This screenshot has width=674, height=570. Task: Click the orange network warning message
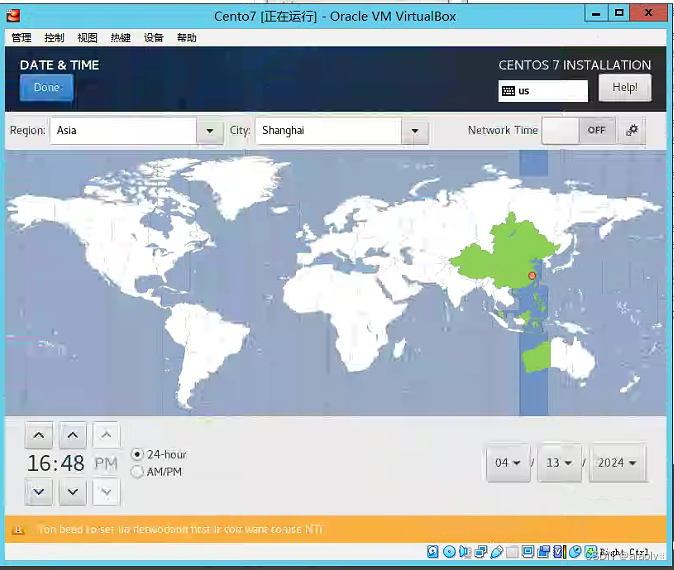(180, 529)
